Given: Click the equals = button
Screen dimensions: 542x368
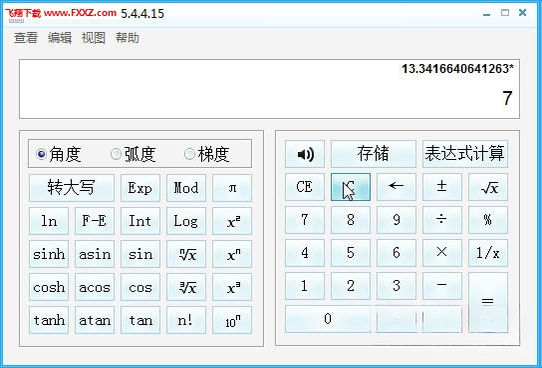Looking at the screenshot, I should pos(488,302).
